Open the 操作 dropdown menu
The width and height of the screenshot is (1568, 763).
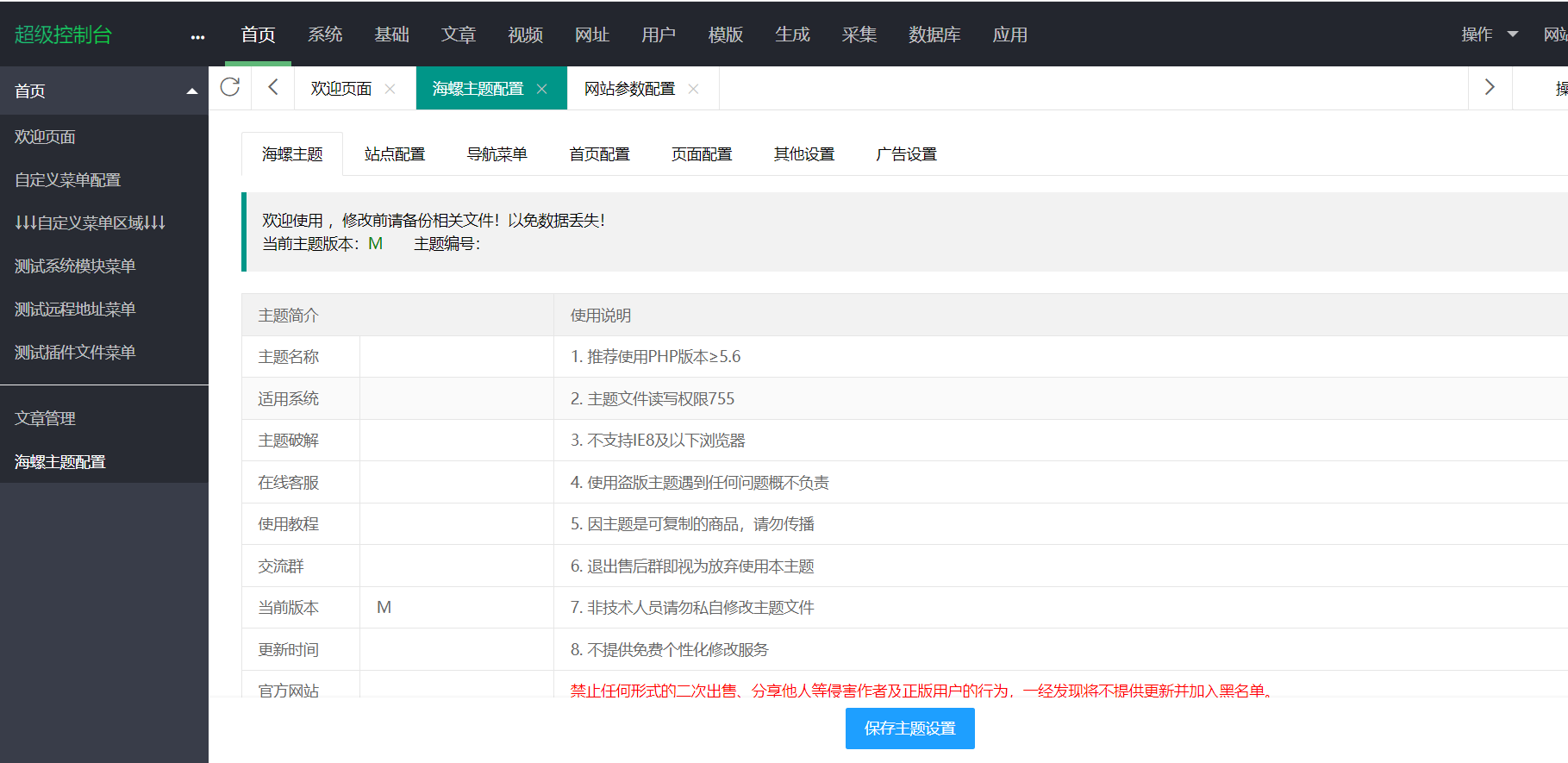pos(1490,34)
